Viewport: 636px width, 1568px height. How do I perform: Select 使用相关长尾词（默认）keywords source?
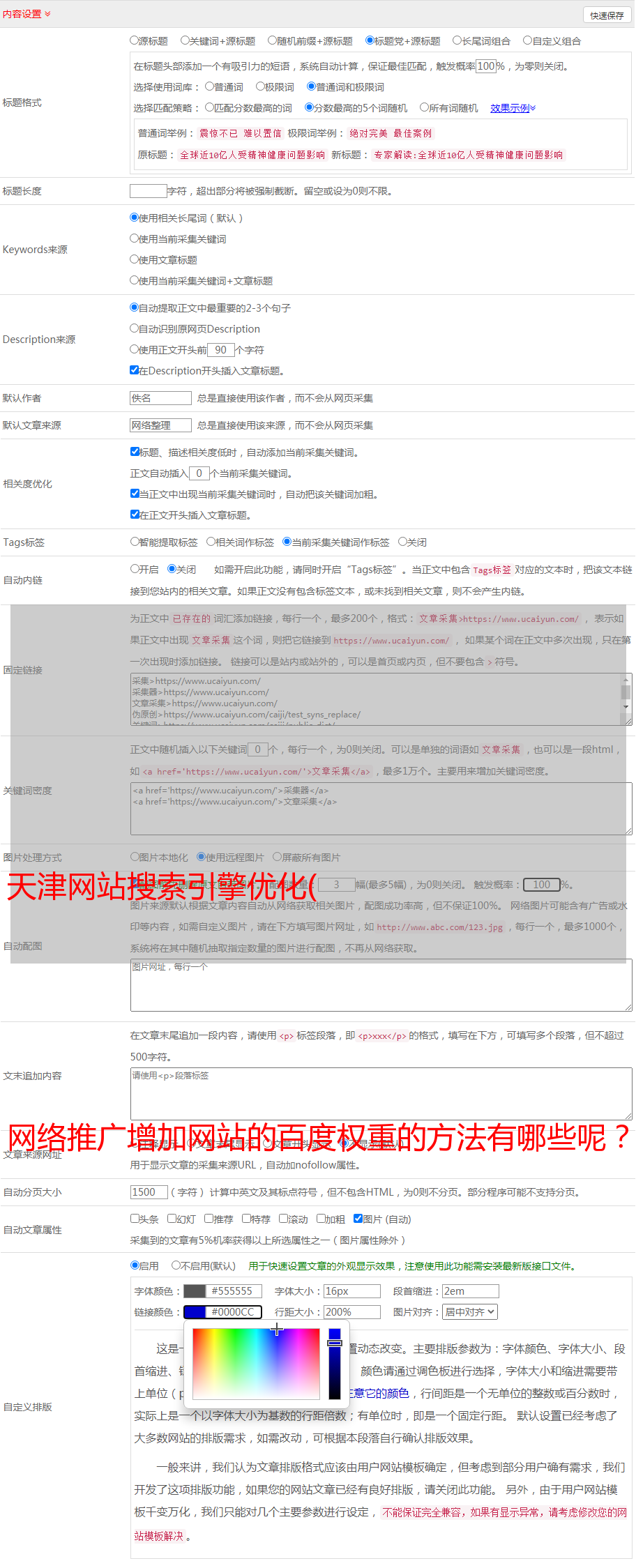point(135,218)
